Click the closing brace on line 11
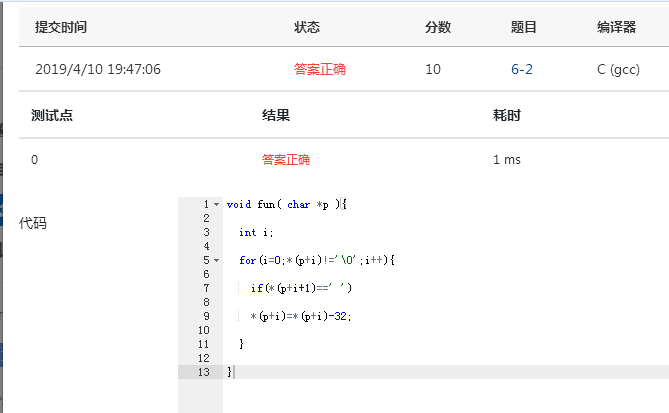The width and height of the screenshot is (669, 413). [x=241, y=344]
